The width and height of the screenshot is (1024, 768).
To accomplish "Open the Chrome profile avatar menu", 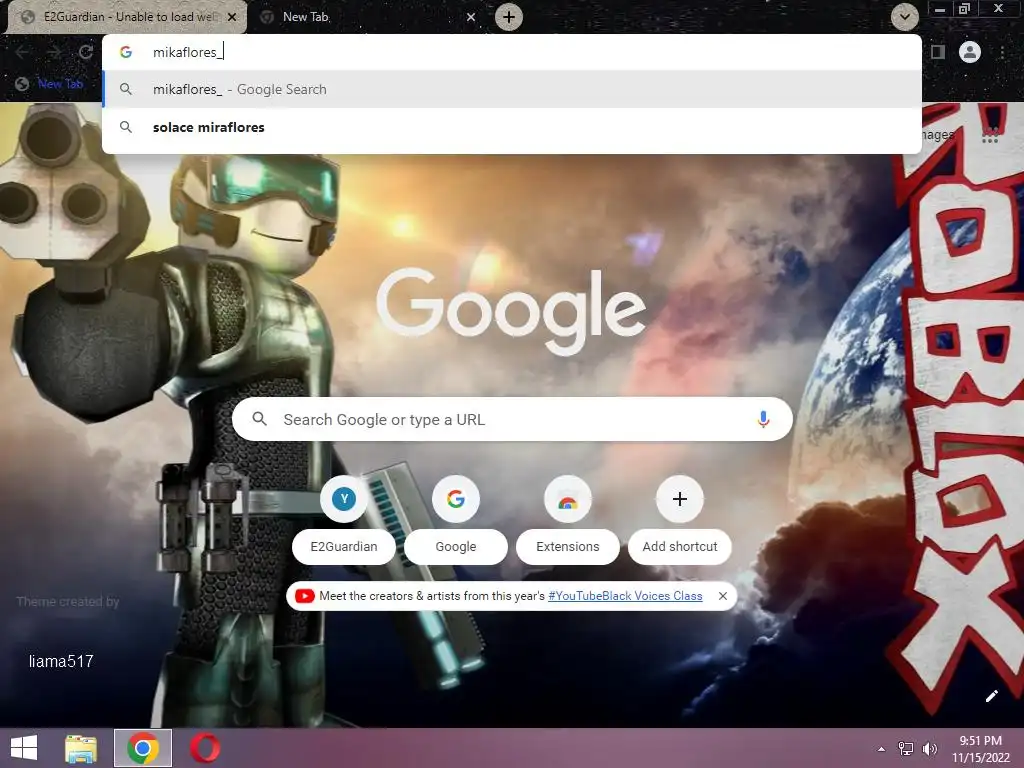I will pos(970,52).
